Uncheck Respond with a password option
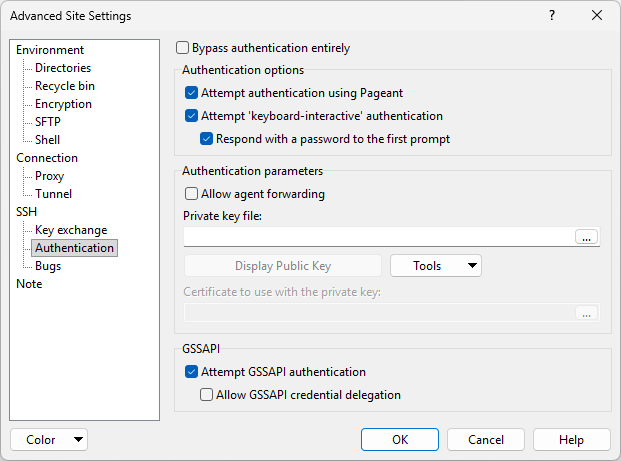Image resolution: width=621 pixels, height=461 pixels. pyautogui.click(x=207, y=139)
